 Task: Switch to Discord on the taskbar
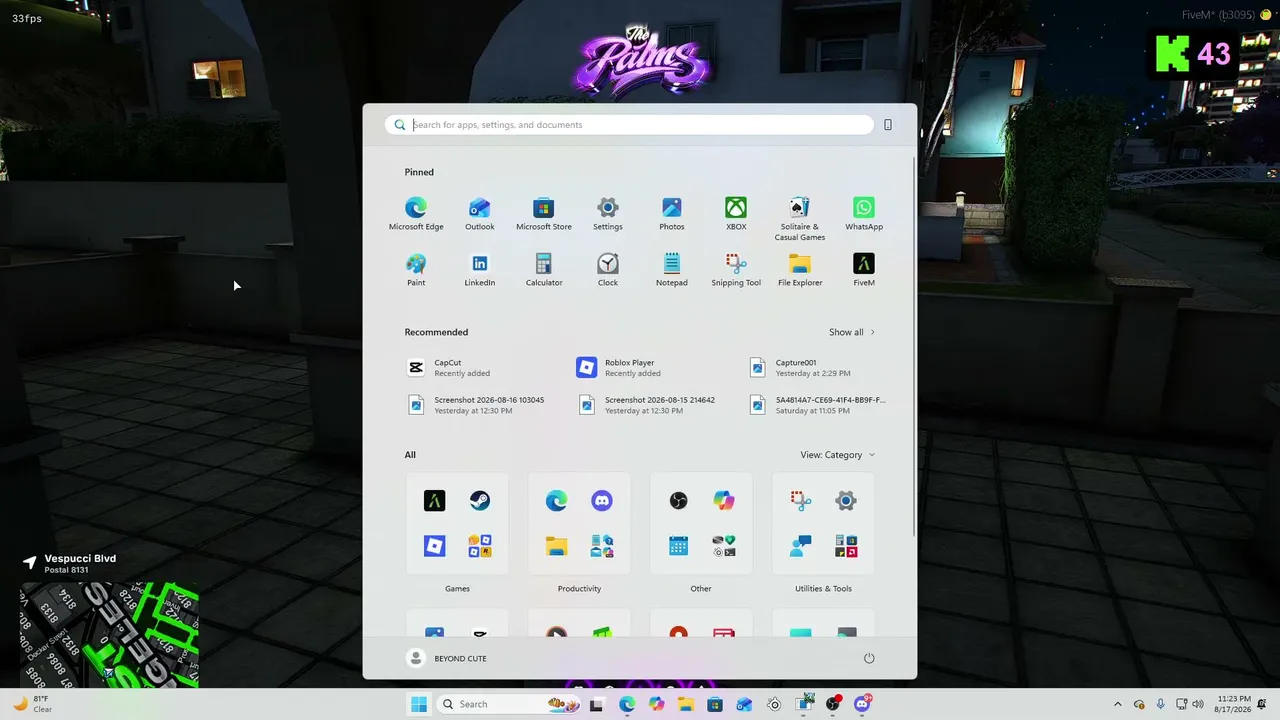862,704
